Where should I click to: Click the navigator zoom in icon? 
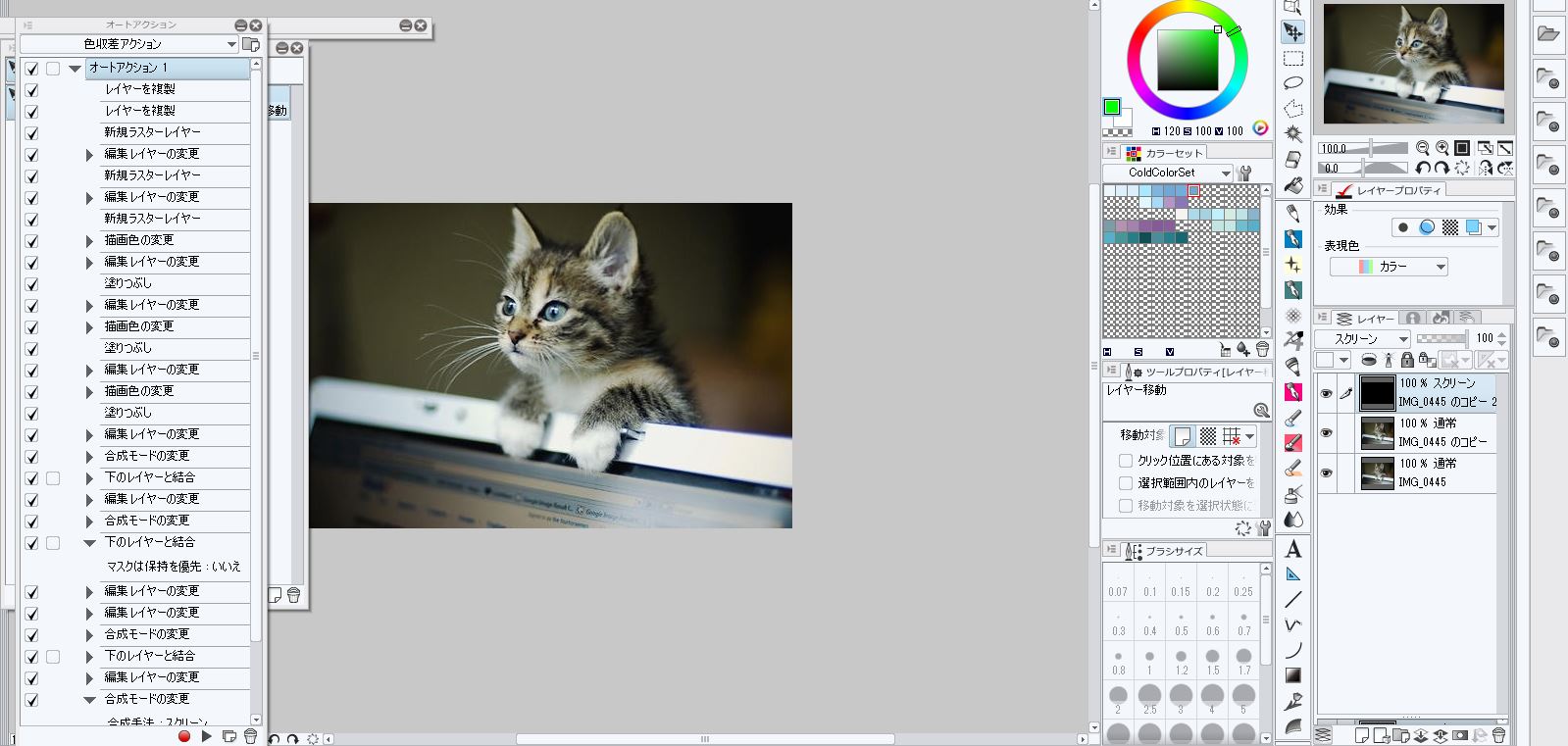(1442, 148)
